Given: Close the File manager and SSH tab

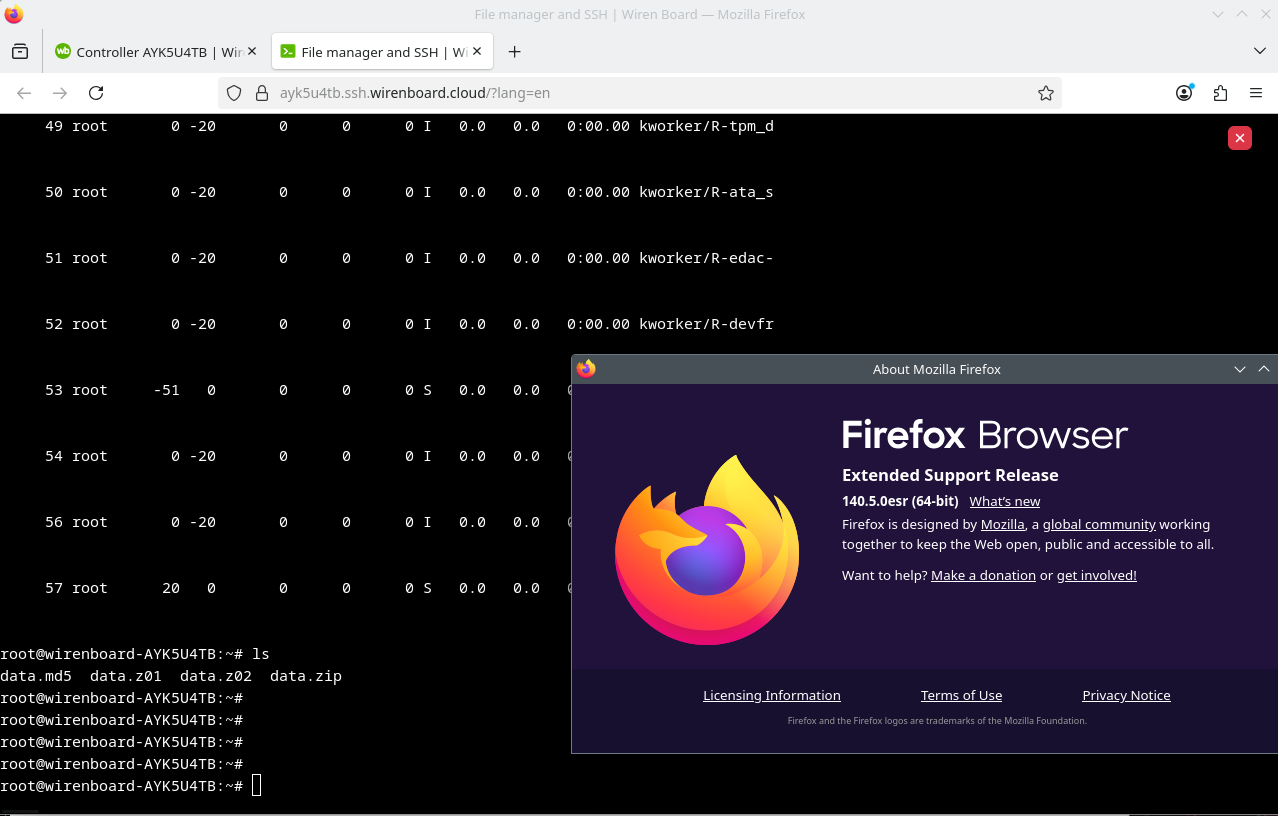Looking at the screenshot, I should [477, 52].
